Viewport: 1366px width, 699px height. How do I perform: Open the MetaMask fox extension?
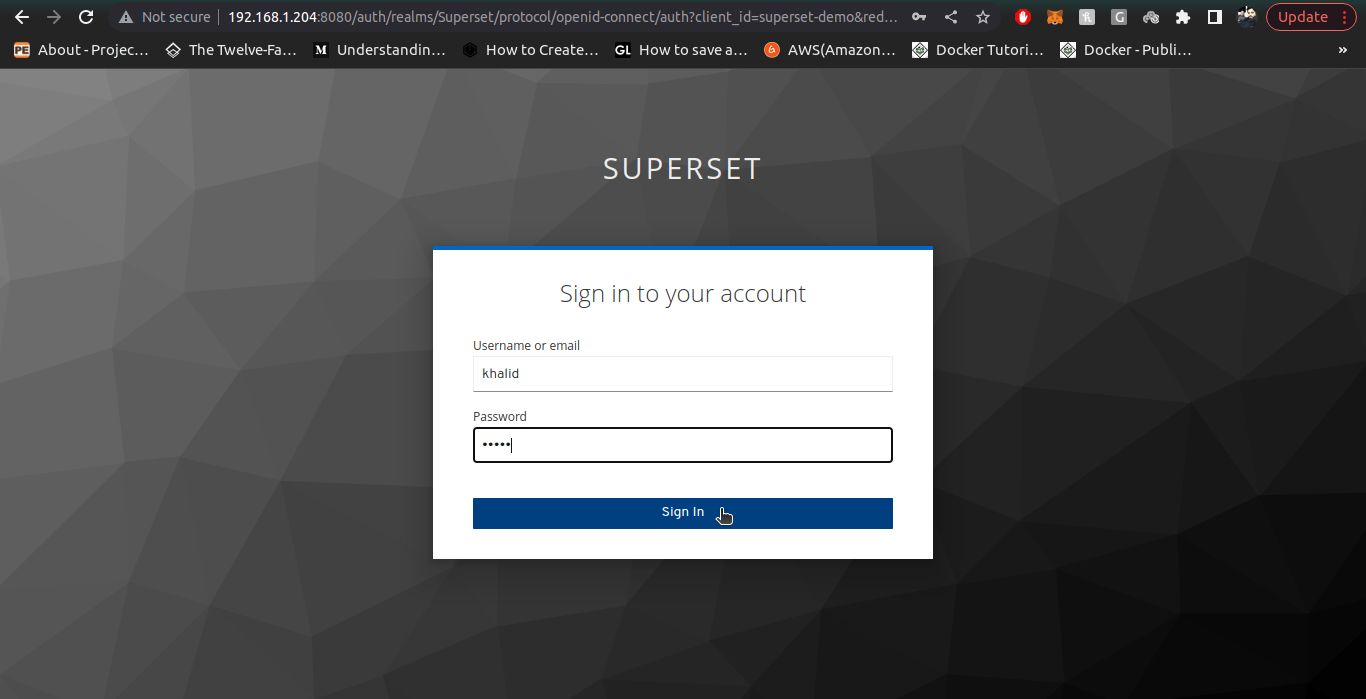click(1054, 17)
